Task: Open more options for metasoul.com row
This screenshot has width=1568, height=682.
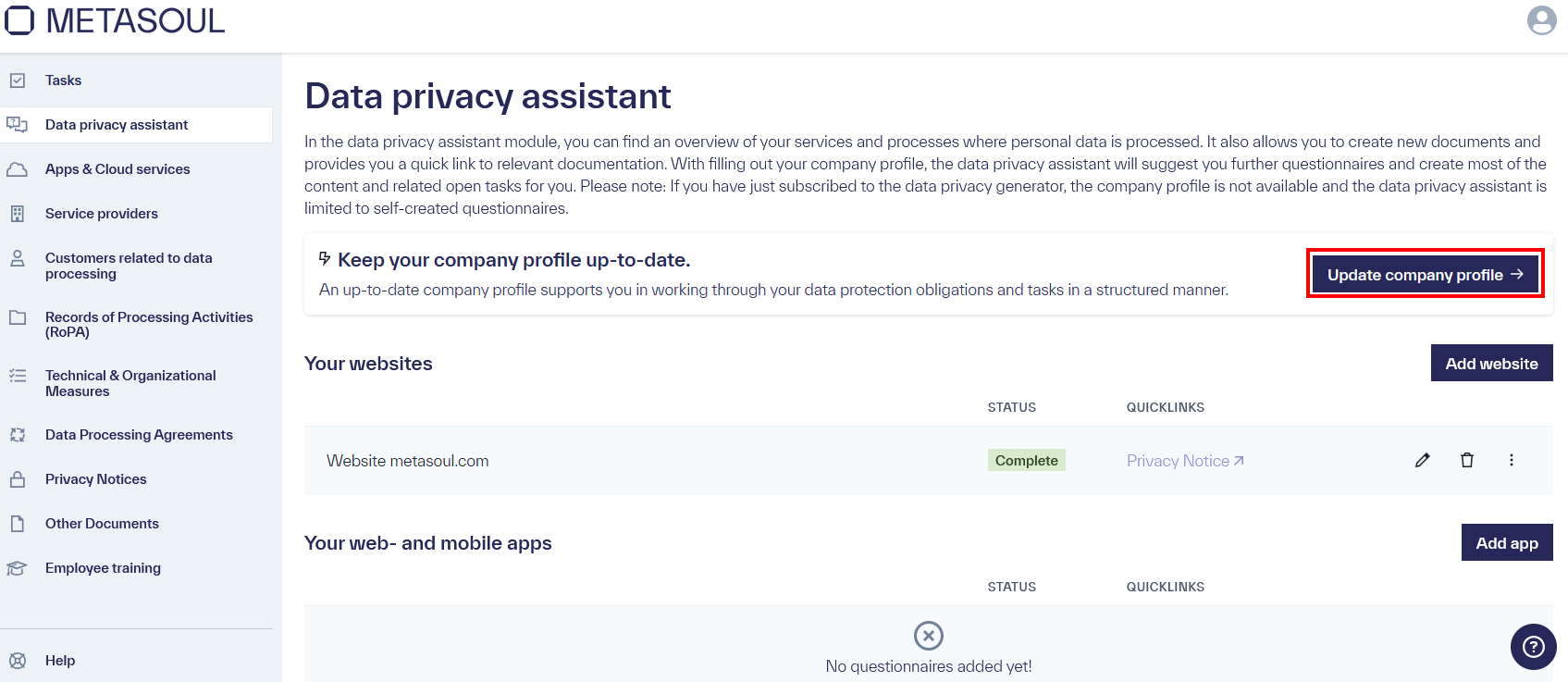Action: pos(1512,460)
